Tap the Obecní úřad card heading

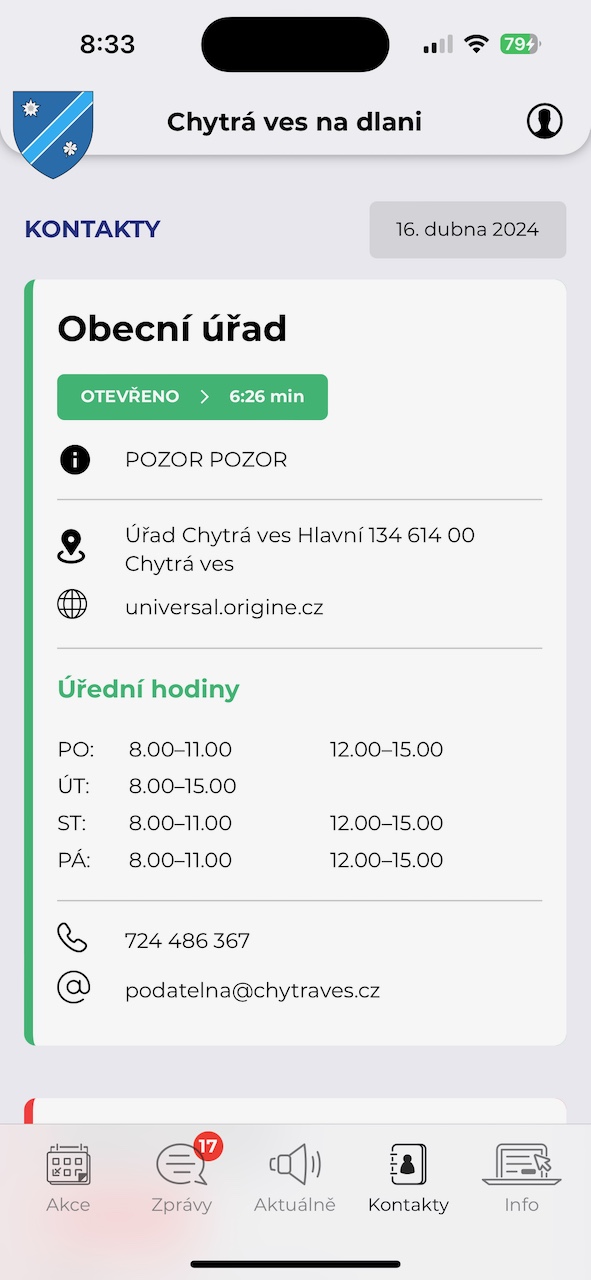(172, 329)
